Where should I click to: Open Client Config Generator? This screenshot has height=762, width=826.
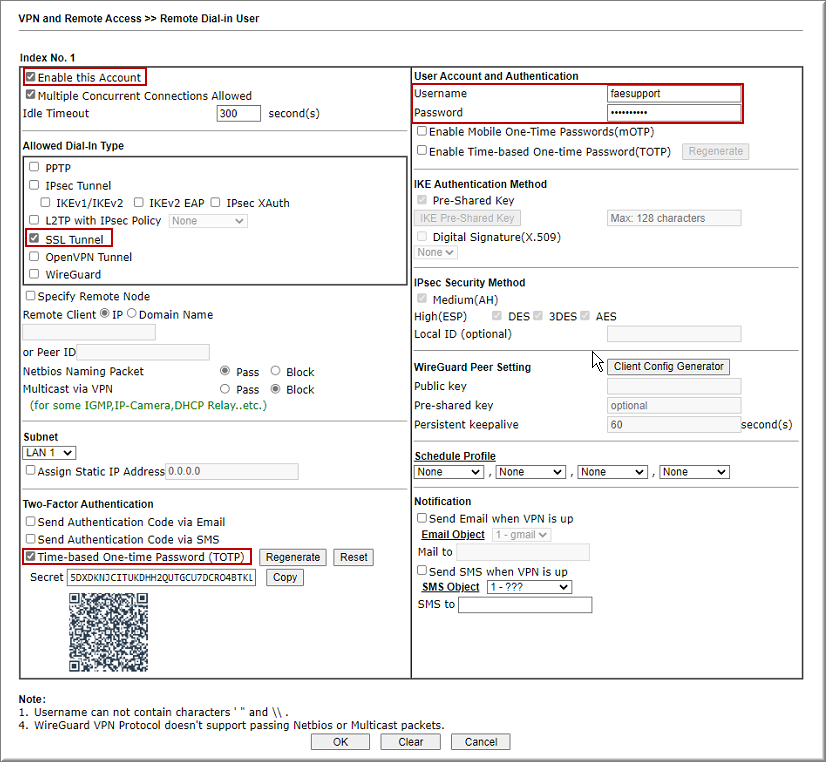[x=668, y=367]
